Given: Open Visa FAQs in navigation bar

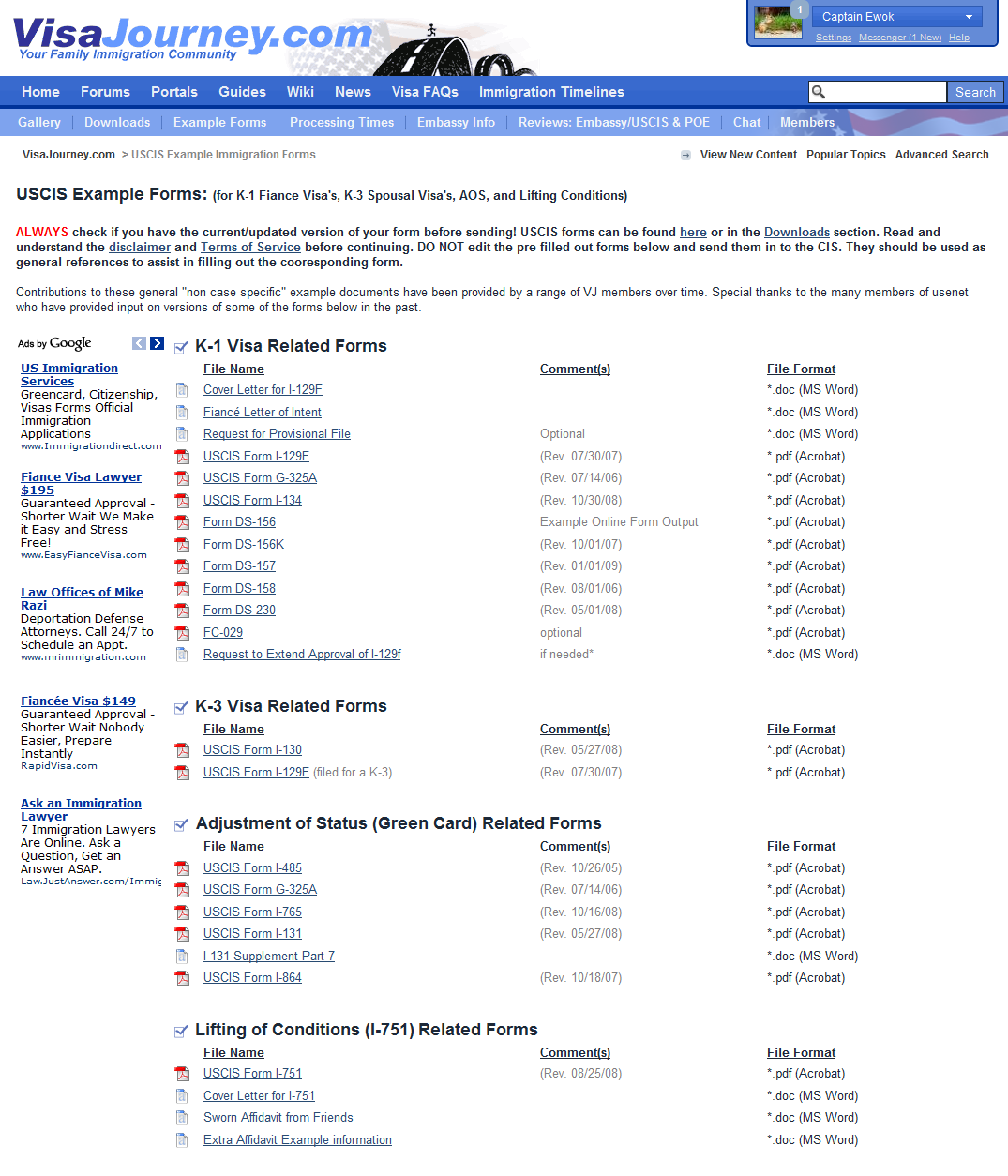Looking at the screenshot, I should 425,92.
